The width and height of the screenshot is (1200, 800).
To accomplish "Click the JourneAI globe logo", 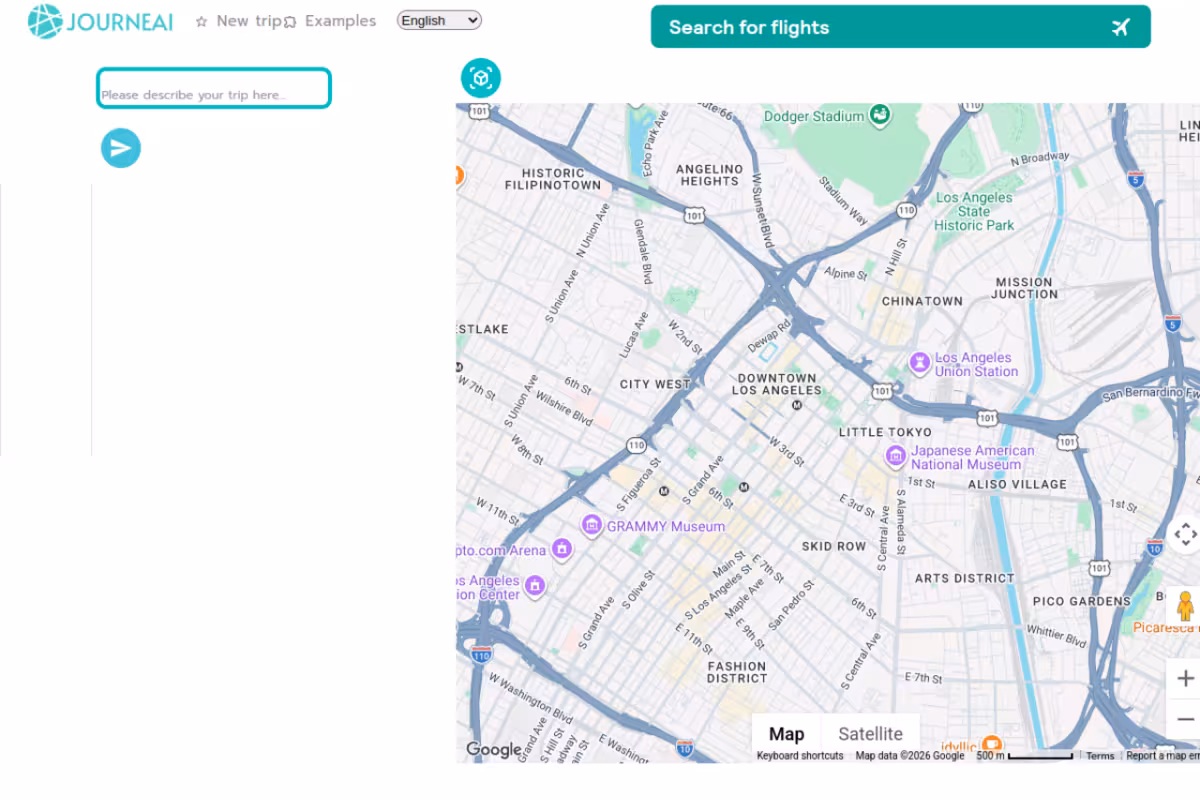I will (45, 21).
